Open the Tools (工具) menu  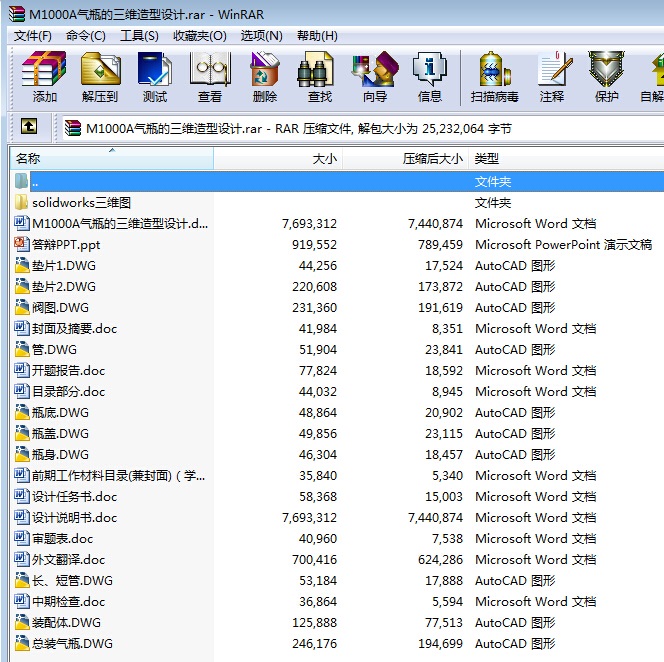coord(139,36)
